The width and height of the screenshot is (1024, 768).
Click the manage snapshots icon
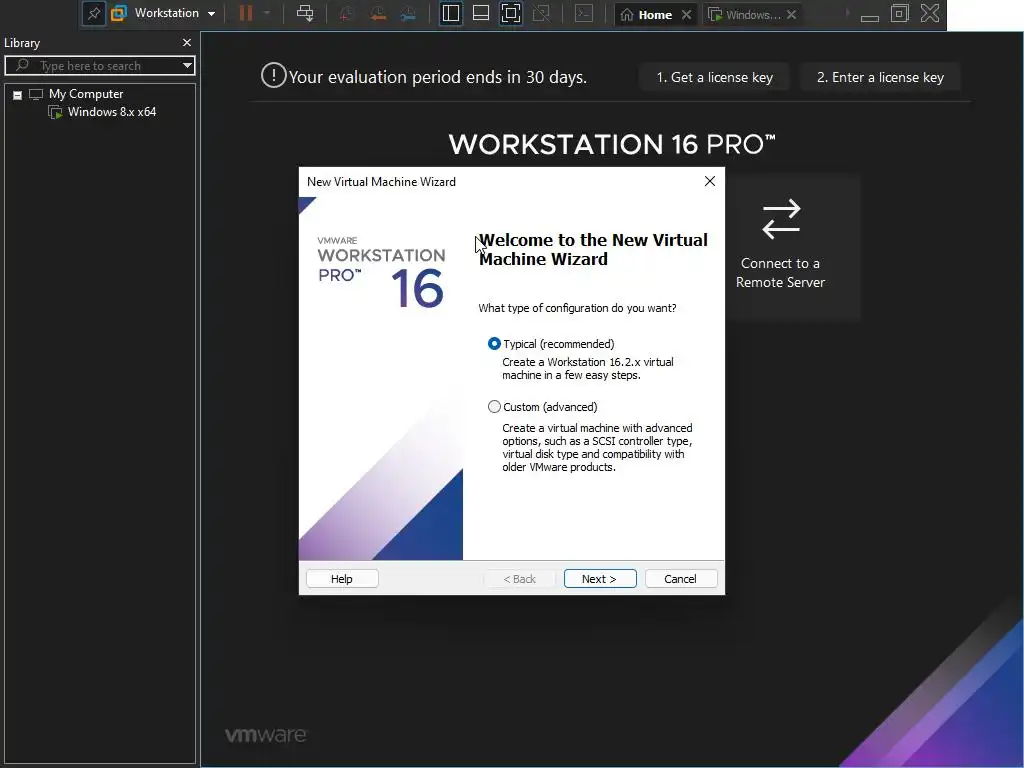(408, 14)
